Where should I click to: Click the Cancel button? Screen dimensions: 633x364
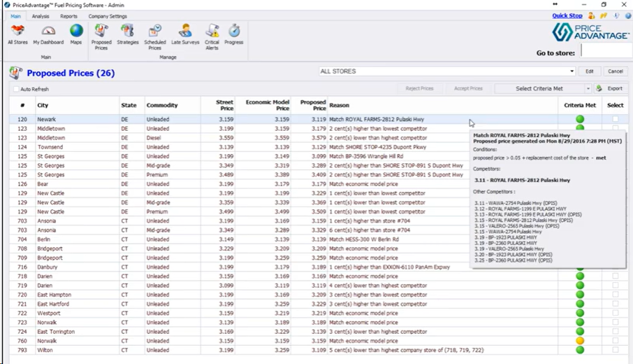tap(615, 71)
